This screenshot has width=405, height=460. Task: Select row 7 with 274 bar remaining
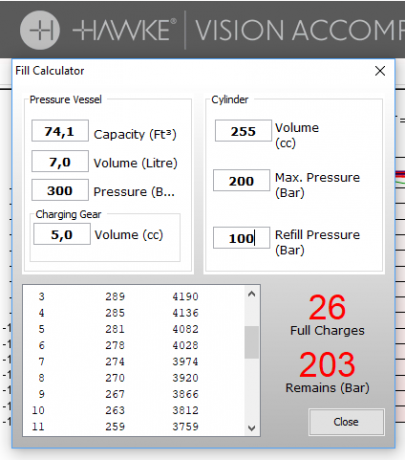coord(133,361)
